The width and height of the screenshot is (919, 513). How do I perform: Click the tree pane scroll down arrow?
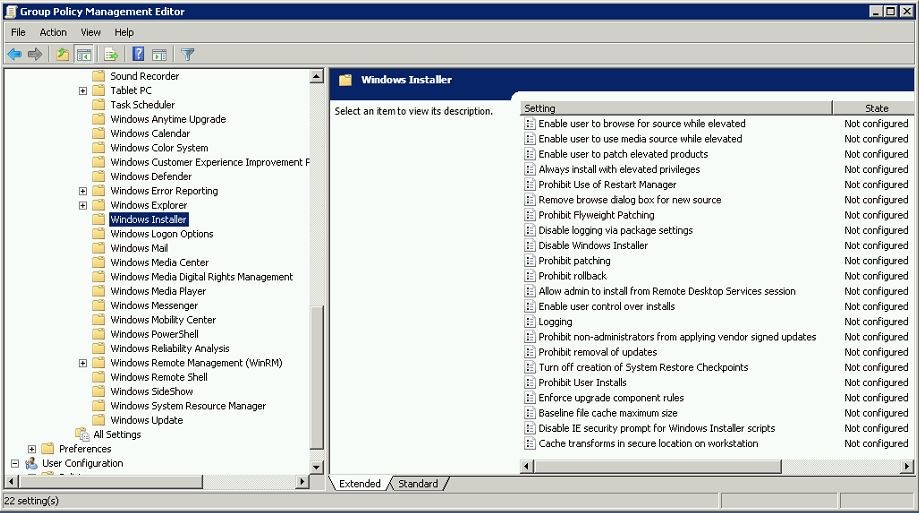(316, 467)
